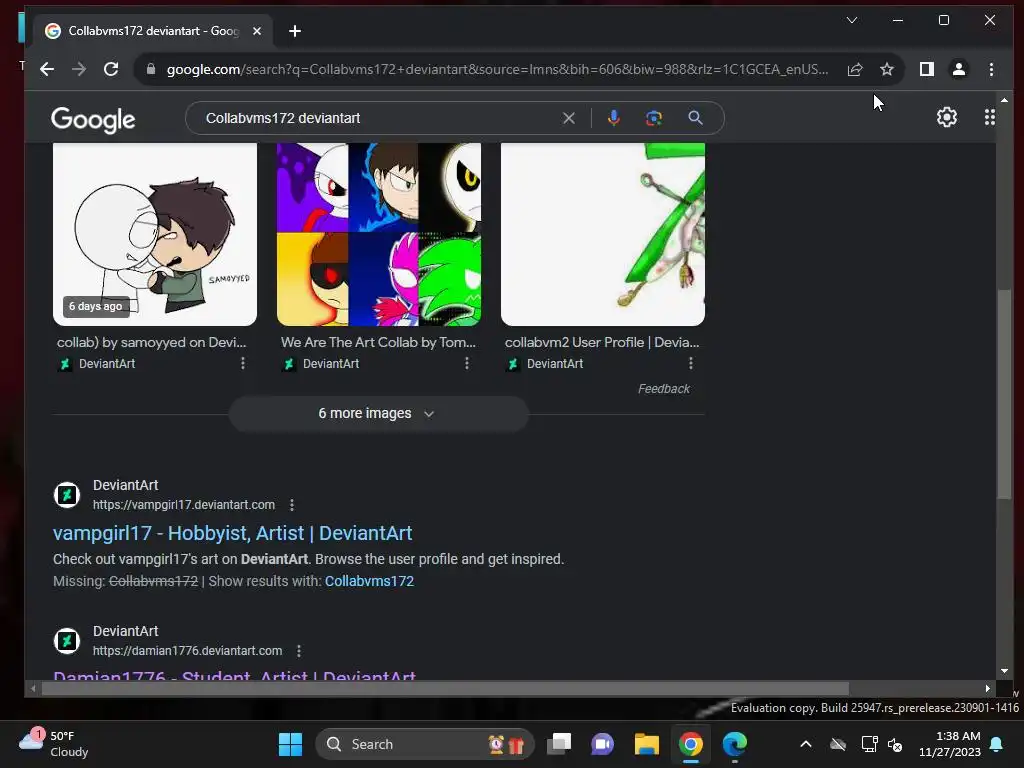The image size is (1024, 768).
Task: Click the network icon in system tray
Action: coord(869,744)
